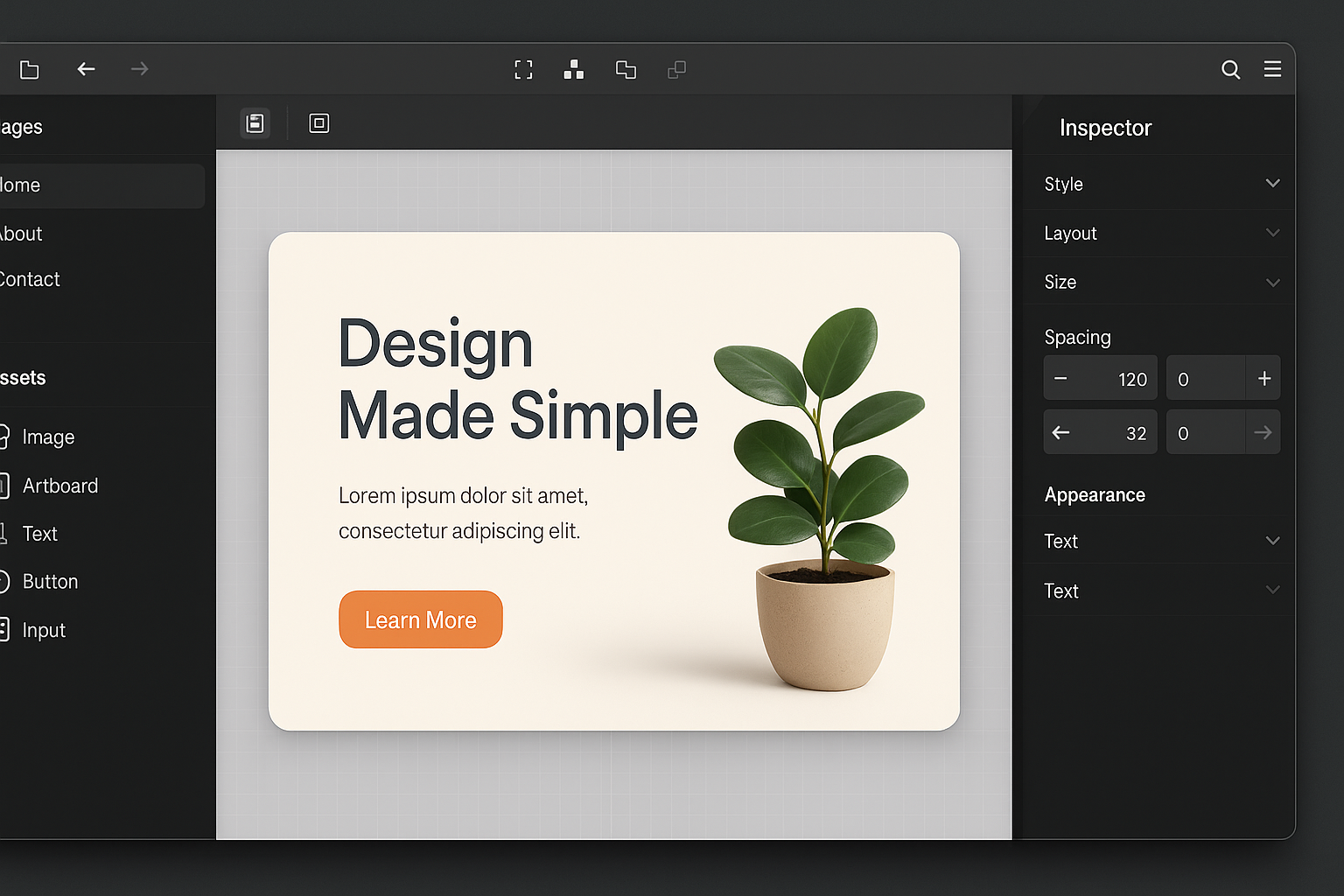Click the three-blocks component icon
The width and height of the screenshot is (1344, 896).
[574, 70]
